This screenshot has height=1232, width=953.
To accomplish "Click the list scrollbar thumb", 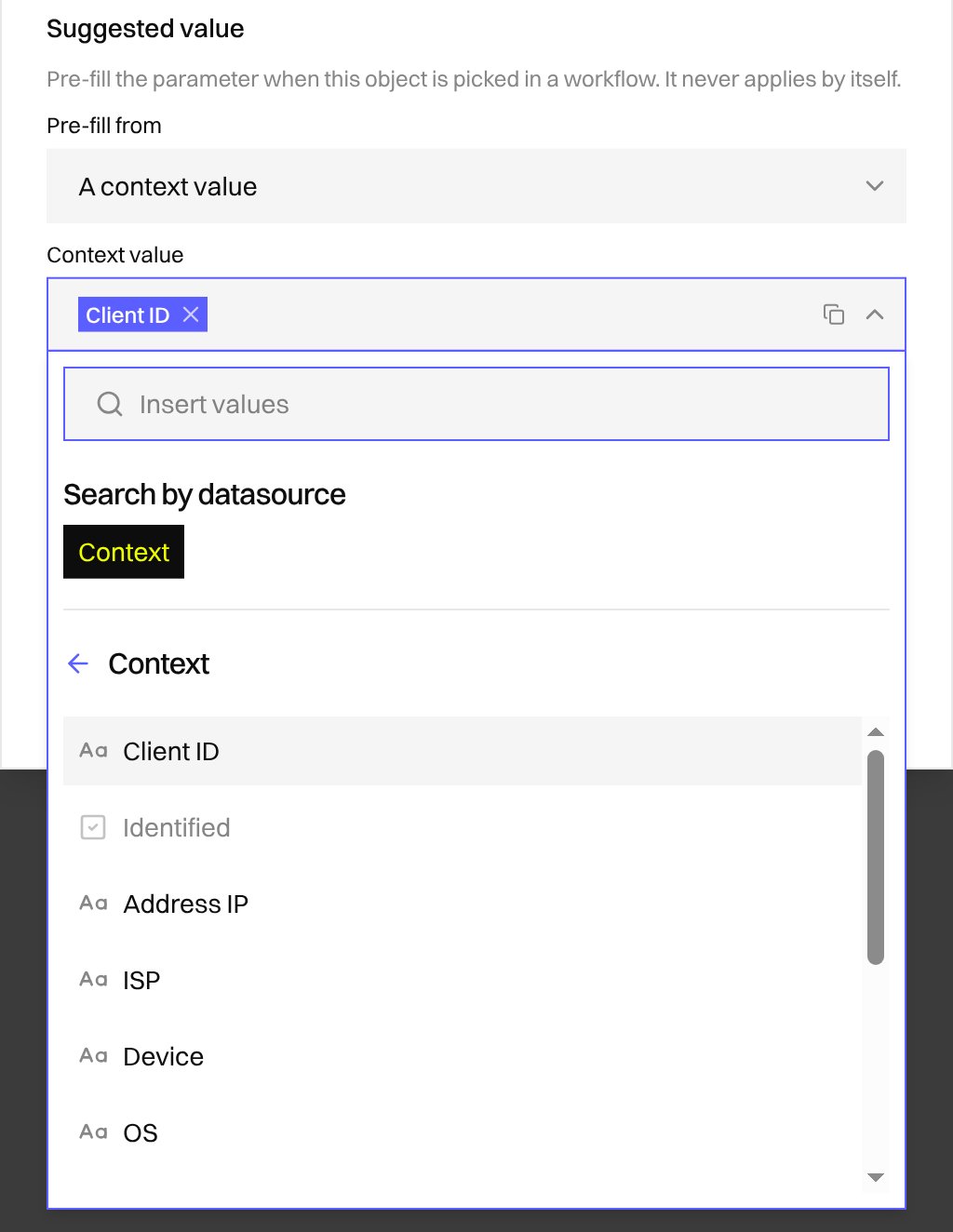I will 876,857.
